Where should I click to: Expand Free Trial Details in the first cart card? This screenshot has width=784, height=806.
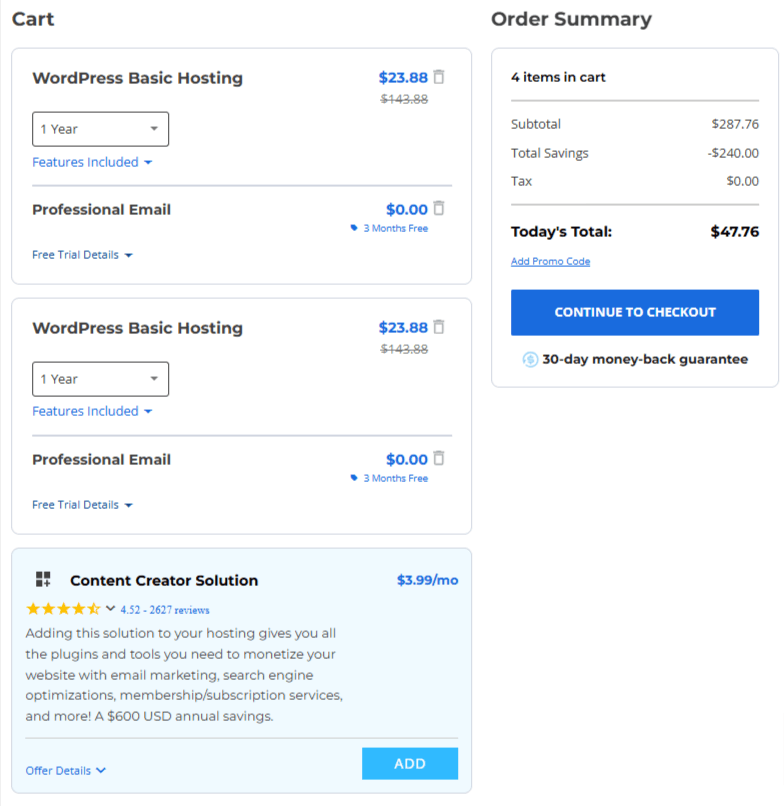[82, 255]
